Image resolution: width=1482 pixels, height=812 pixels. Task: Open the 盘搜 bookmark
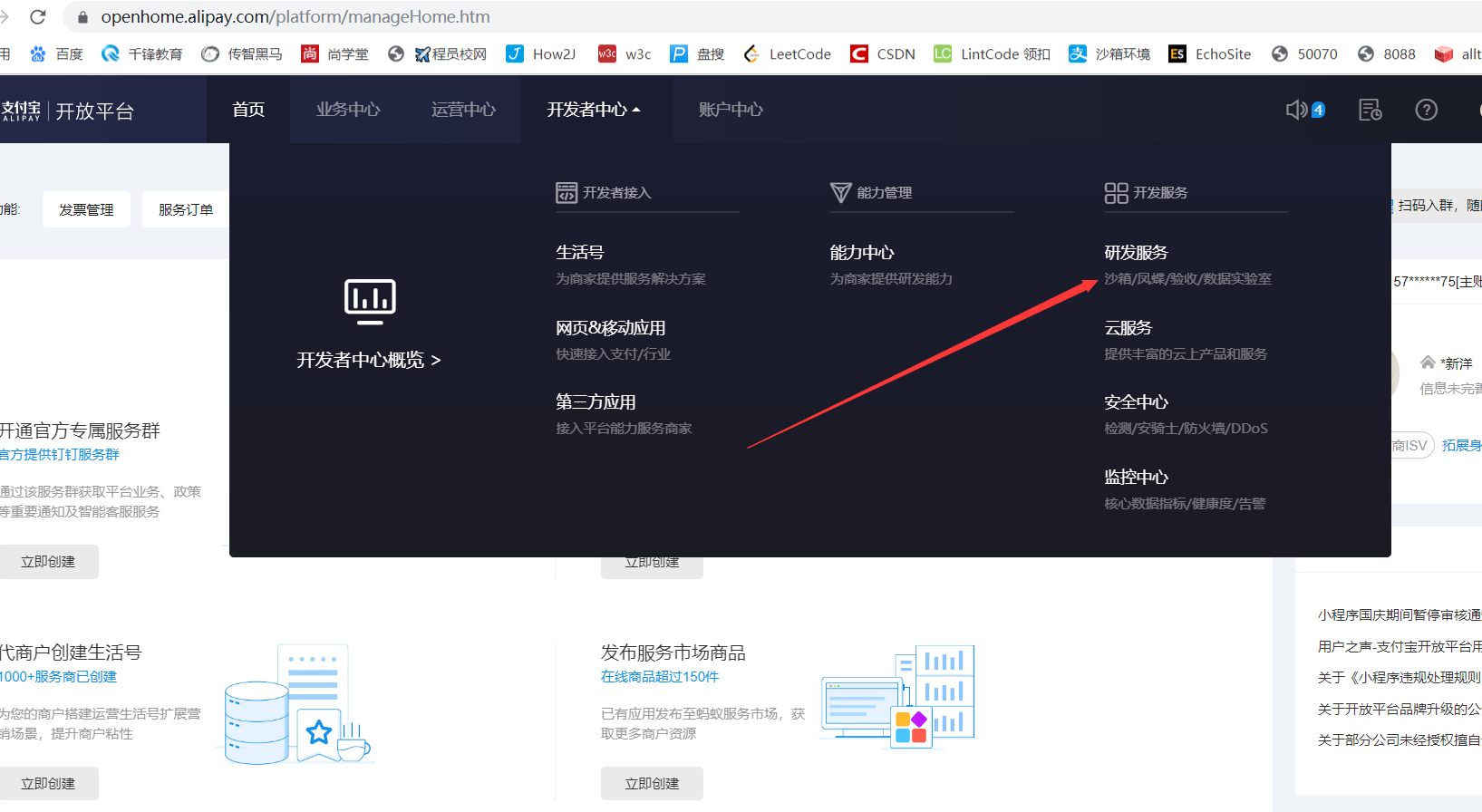pyautogui.click(x=697, y=54)
